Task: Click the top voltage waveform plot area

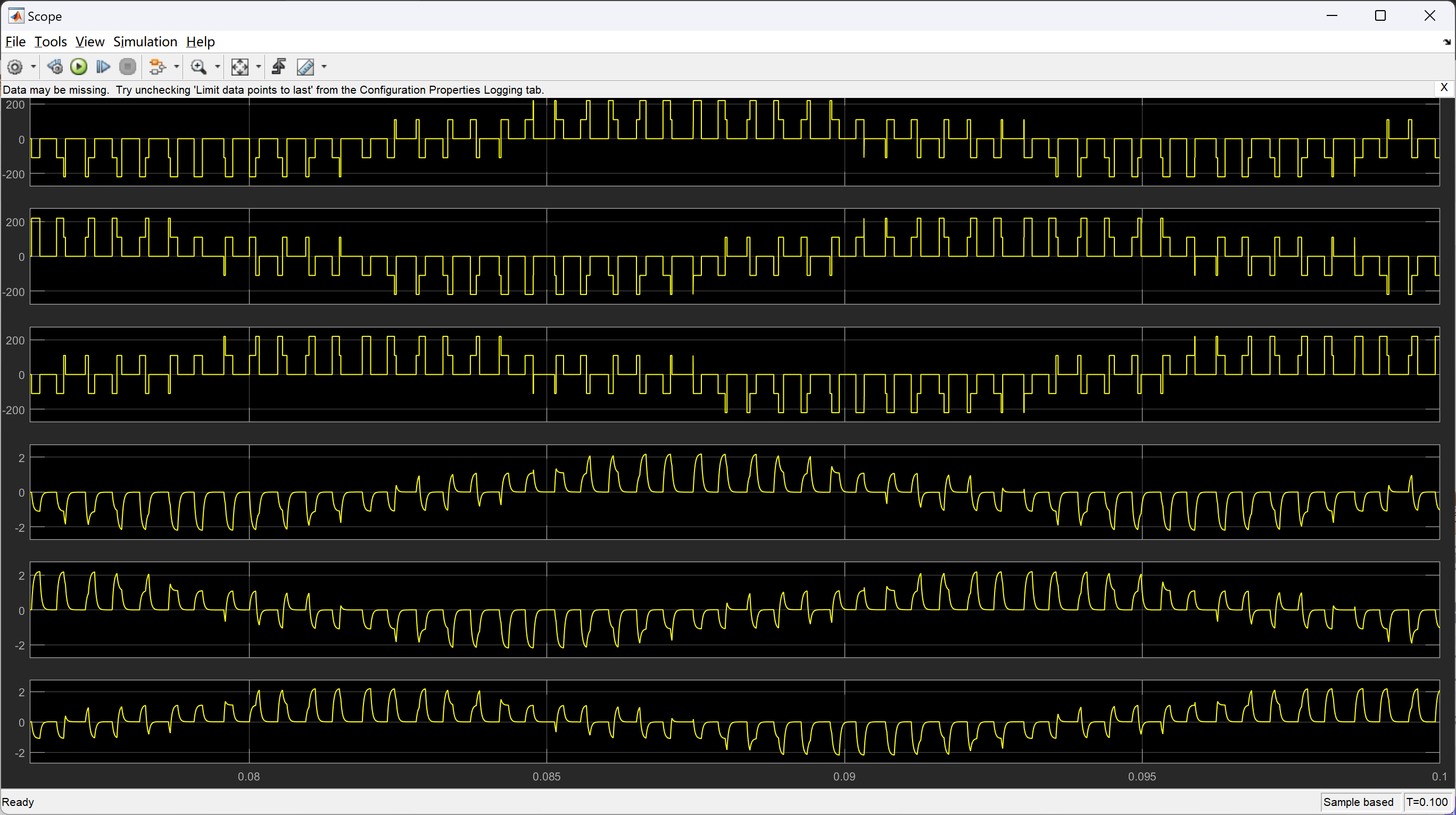Action: pos(735,142)
